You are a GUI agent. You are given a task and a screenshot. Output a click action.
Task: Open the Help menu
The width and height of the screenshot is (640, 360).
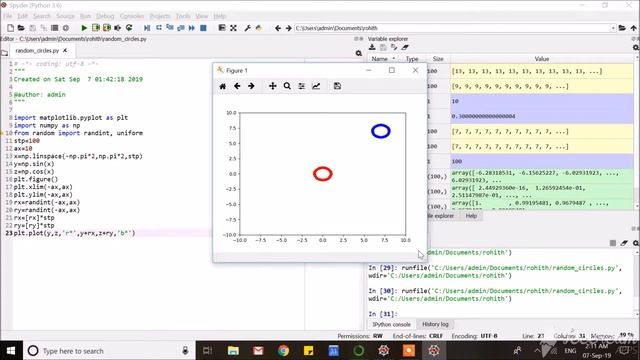click(x=220, y=16)
